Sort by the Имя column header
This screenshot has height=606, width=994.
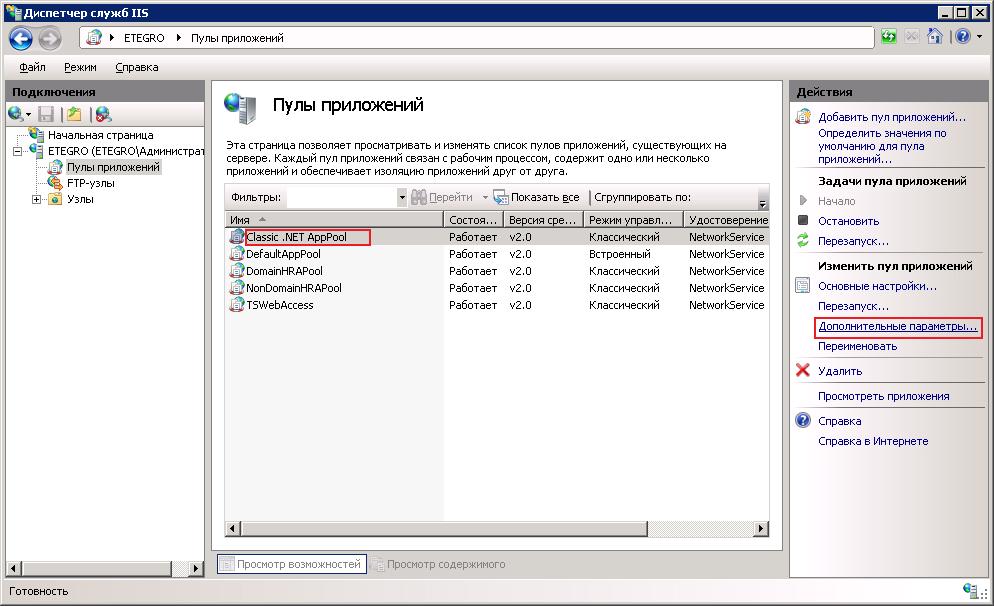[333, 220]
